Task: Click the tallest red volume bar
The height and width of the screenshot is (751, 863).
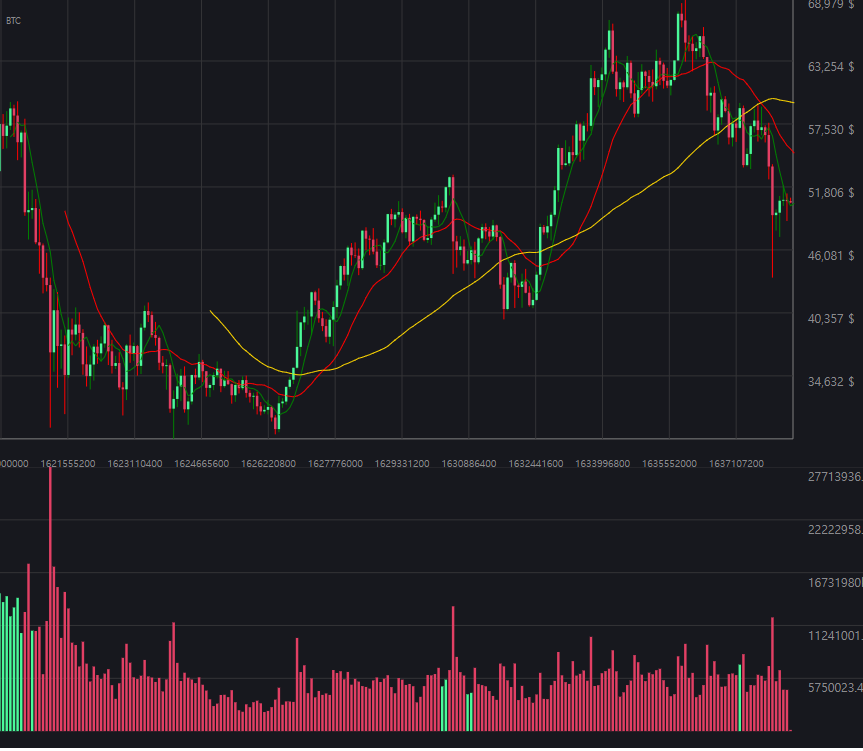Action: tap(50, 599)
